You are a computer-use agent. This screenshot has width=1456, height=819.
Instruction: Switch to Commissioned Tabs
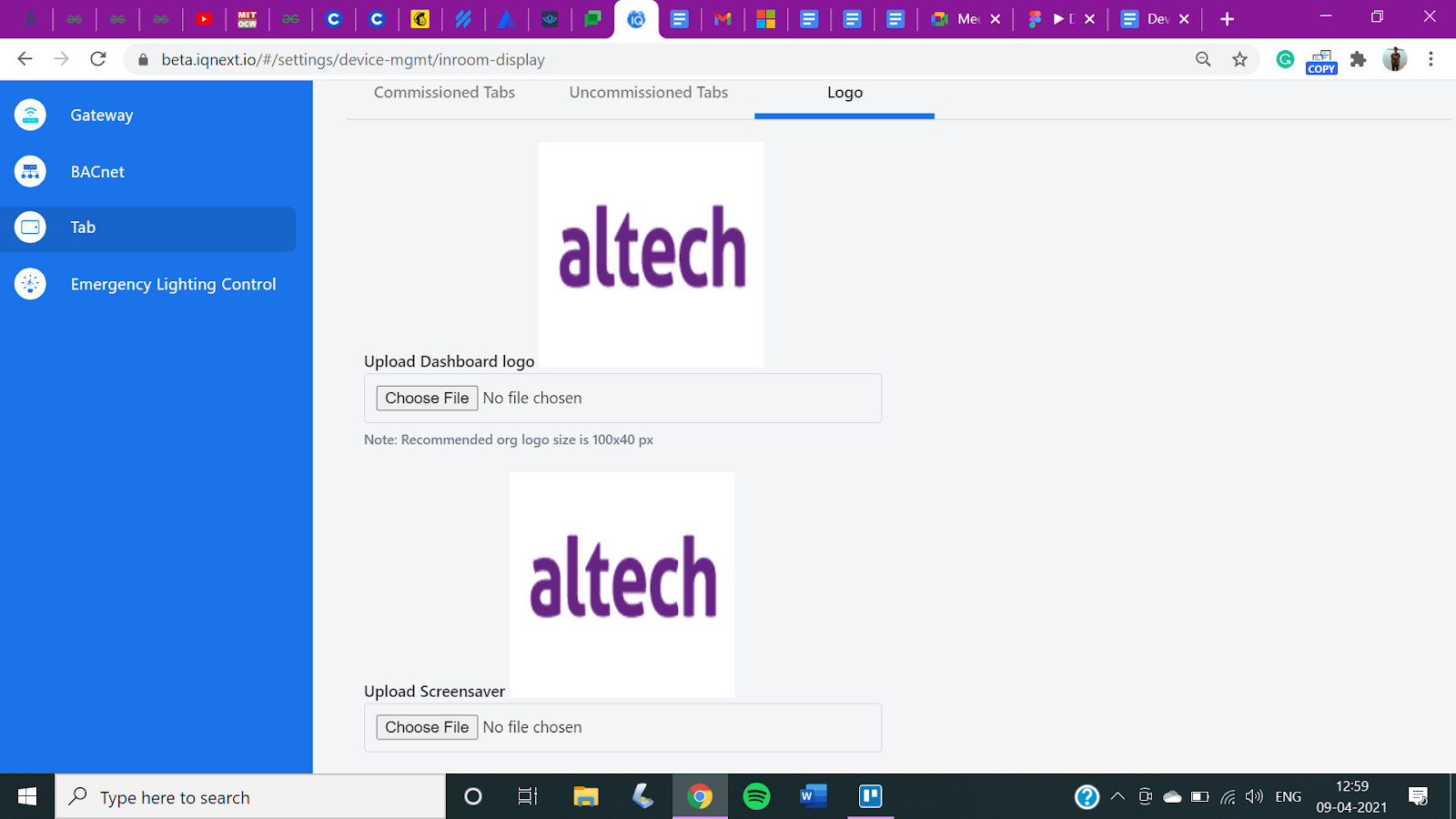point(444,93)
